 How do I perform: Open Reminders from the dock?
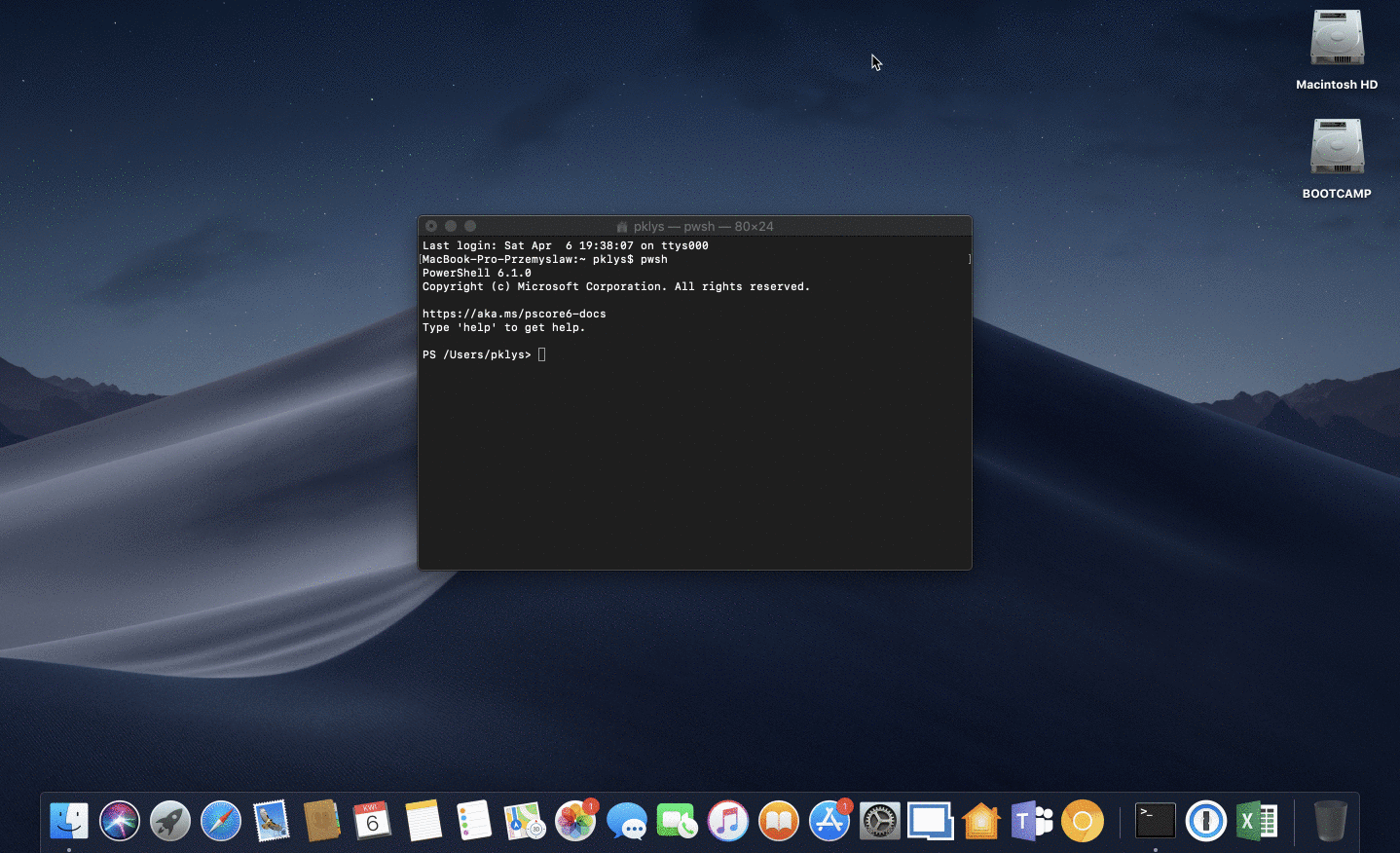474,821
